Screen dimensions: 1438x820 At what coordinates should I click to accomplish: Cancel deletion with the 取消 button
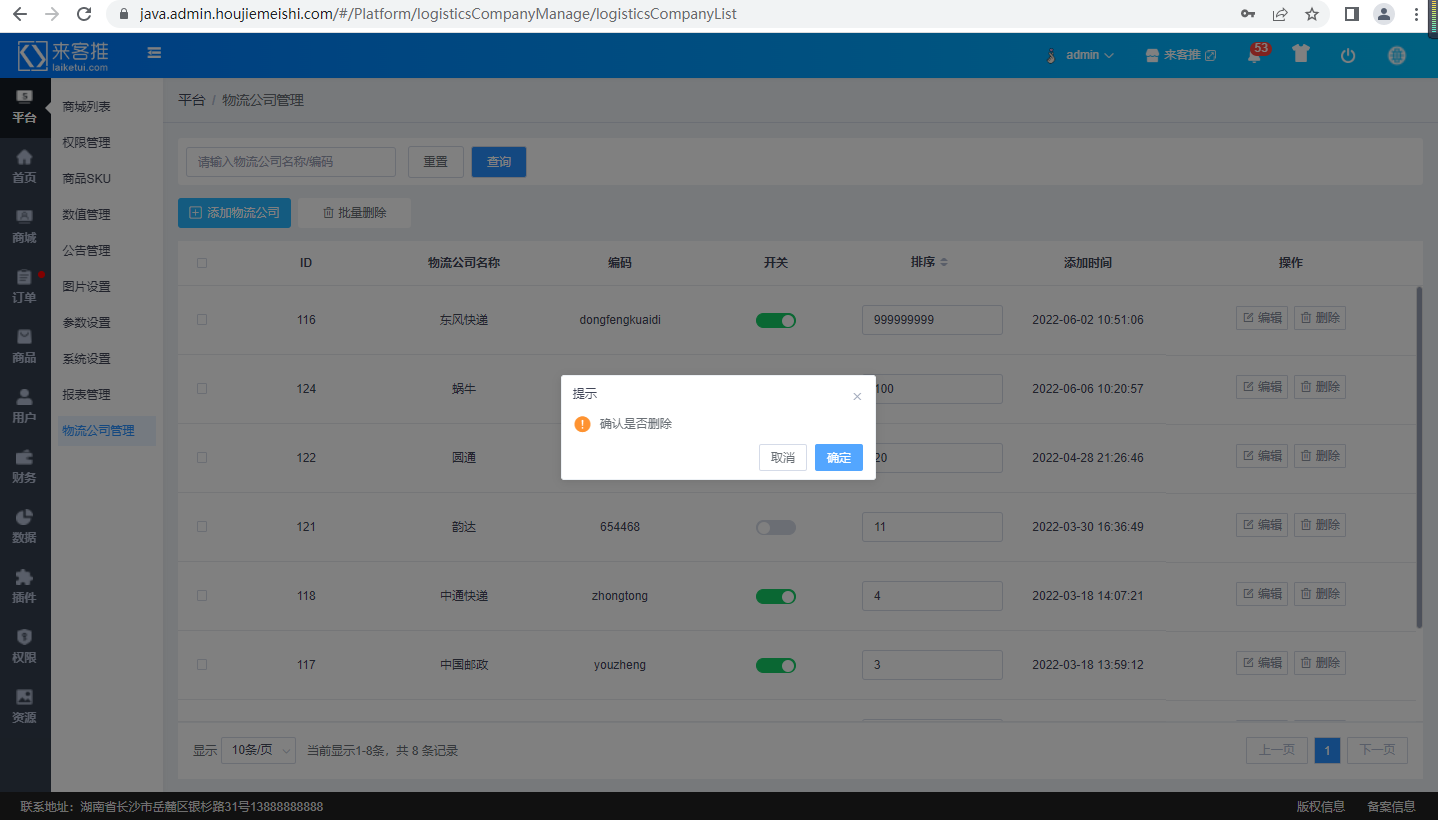pos(782,458)
